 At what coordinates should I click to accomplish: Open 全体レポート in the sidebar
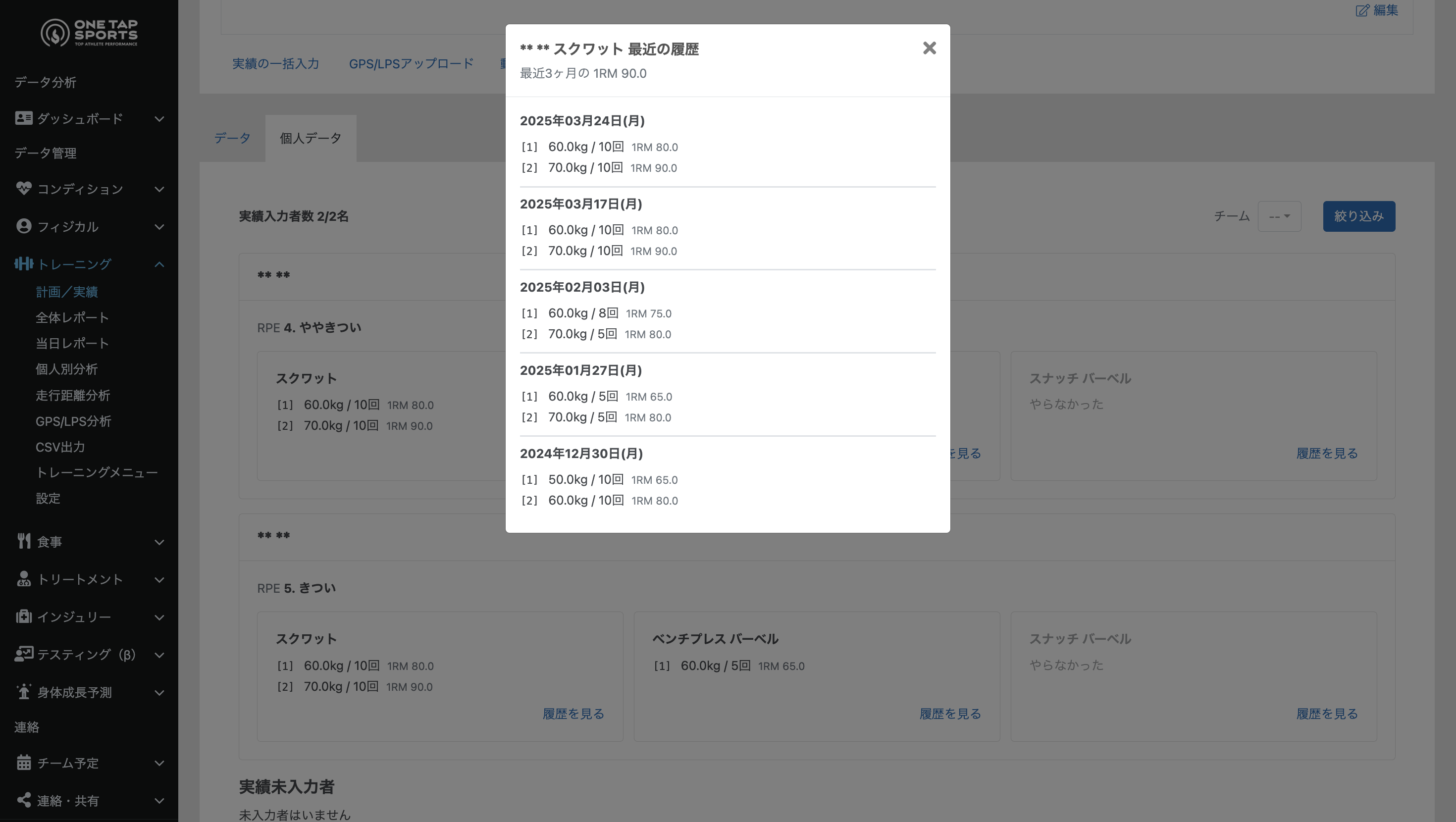pyautogui.click(x=72, y=317)
